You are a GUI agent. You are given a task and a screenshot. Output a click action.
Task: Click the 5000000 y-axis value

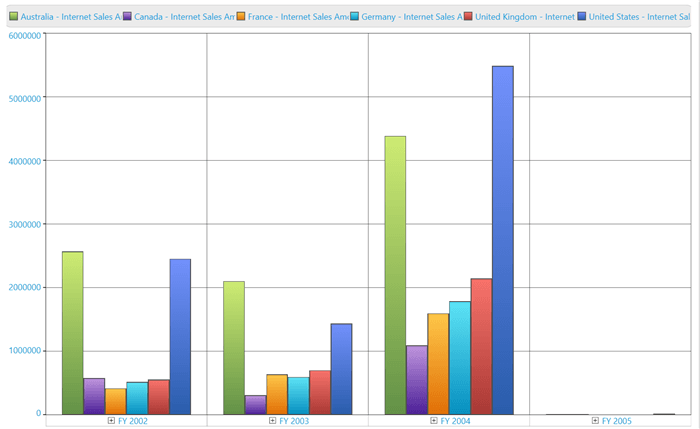25,98
